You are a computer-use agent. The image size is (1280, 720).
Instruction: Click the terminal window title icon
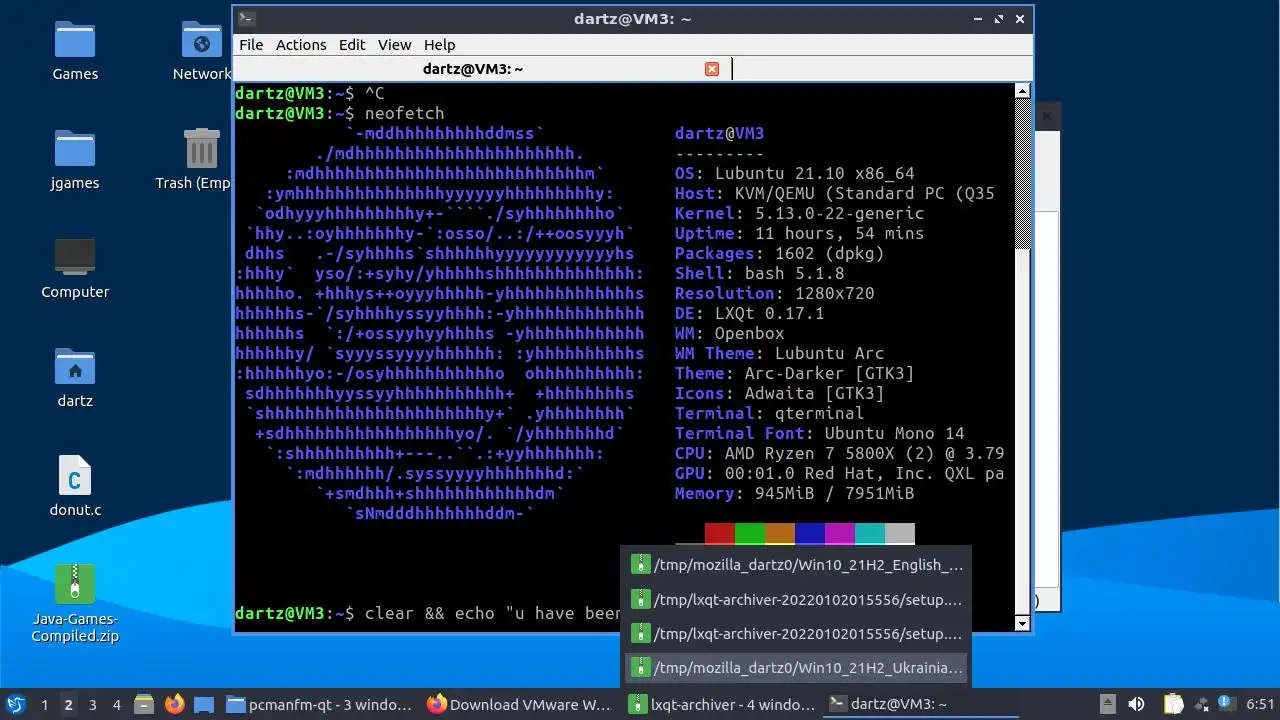point(247,18)
